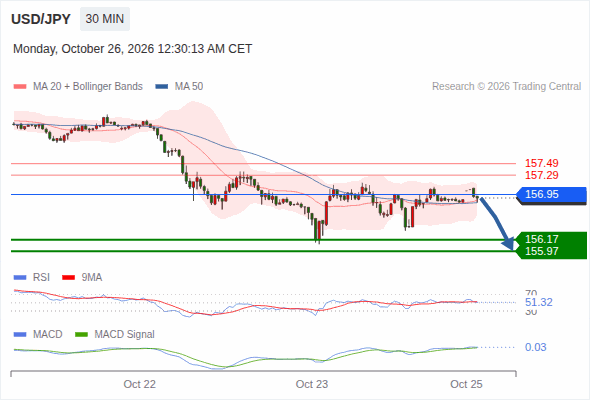Click the MA 20 + Bollinger Bands legend swatch
The height and width of the screenshot is (400, 590).
pyautogui.click(x=20, y=87)
